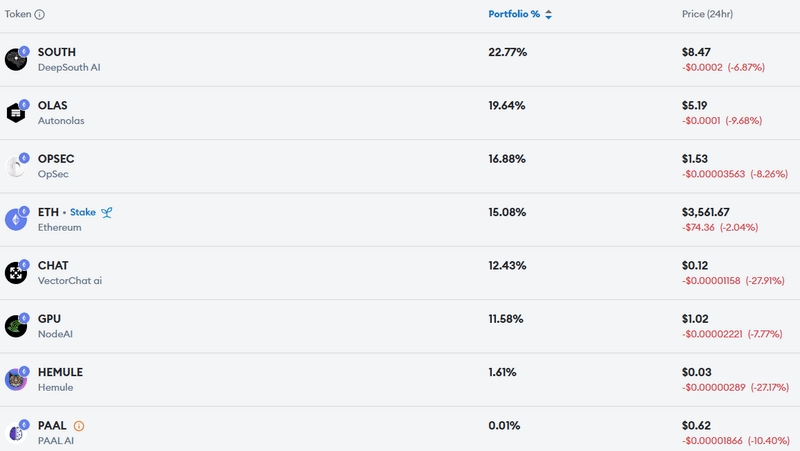Click the staking sprout icon next to ETH

pyautogui.click(x=107, y=212)
